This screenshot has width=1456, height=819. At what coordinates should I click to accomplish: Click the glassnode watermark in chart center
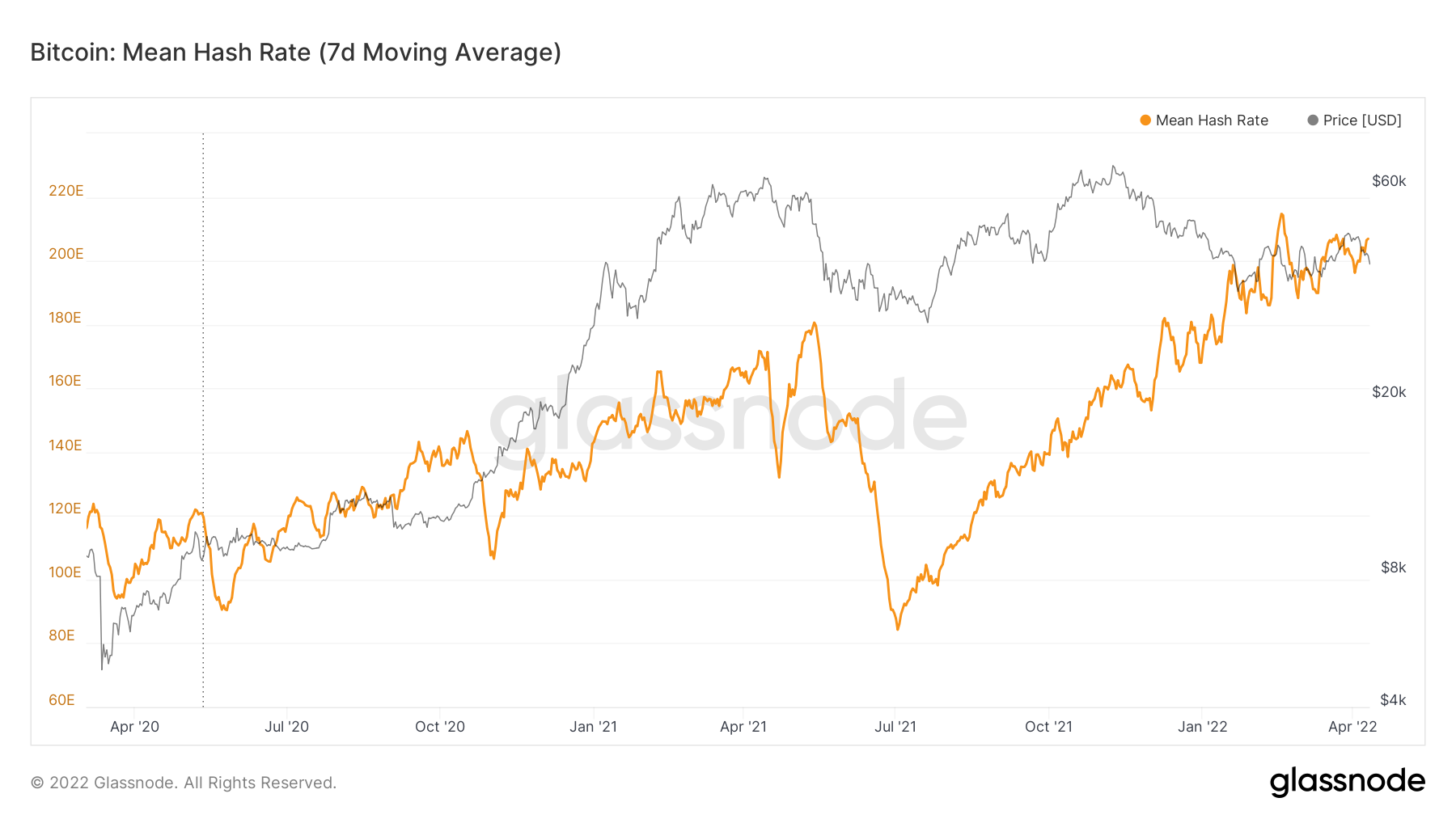tap(728, 418)
